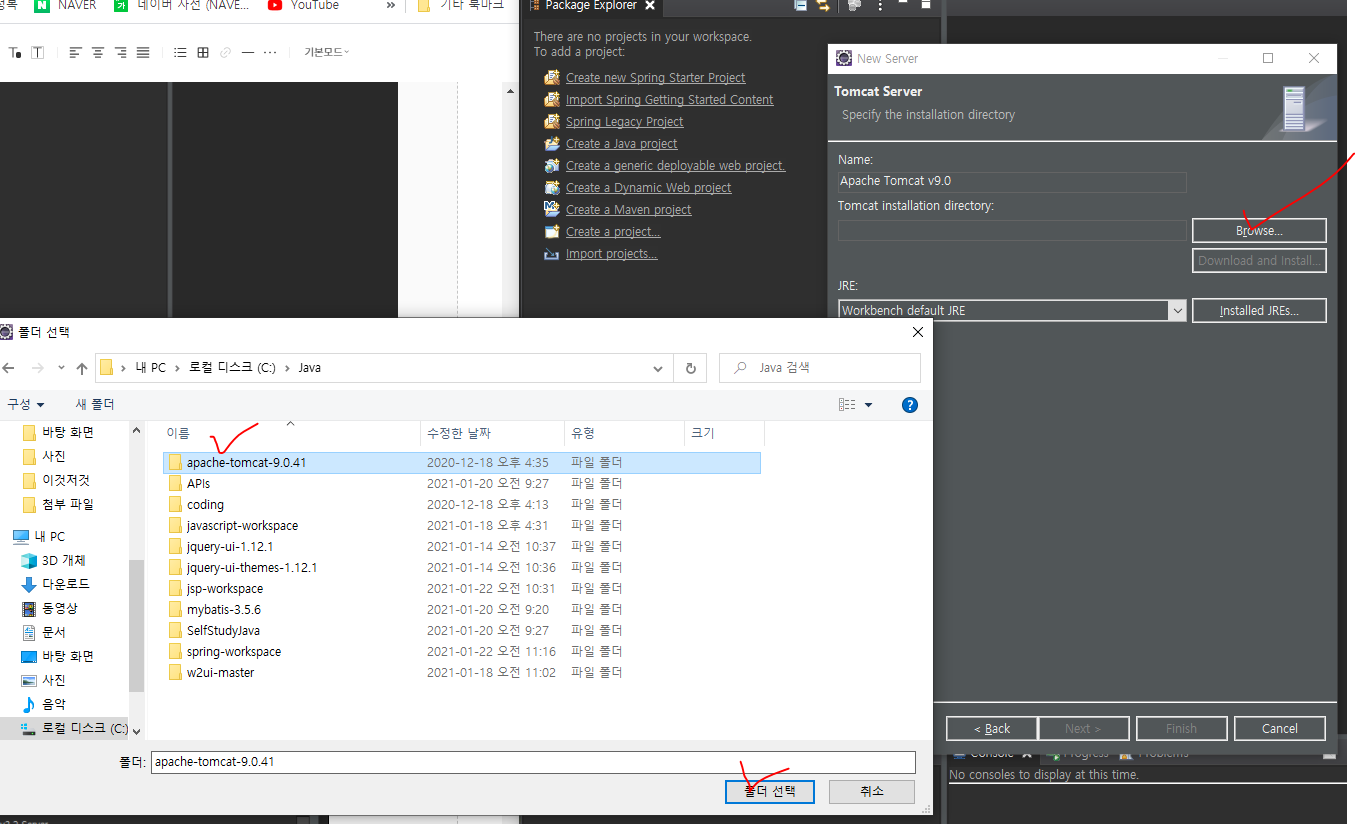This screenshot has height=824, width=1355.
Task: Click the 폴더 선택 button
Action: (770, 791)
